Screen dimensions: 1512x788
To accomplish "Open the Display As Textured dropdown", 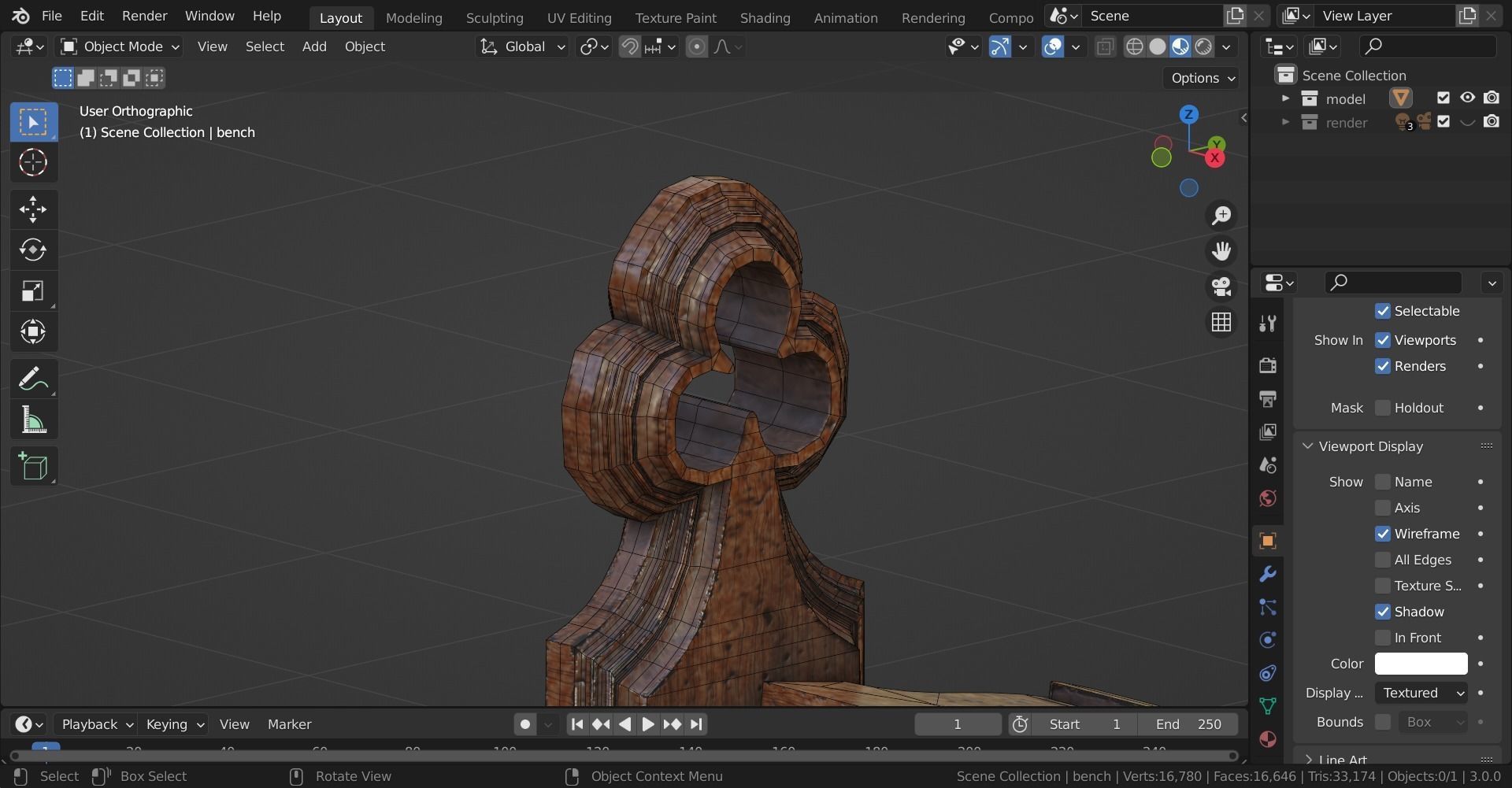I will (1421, 693).
